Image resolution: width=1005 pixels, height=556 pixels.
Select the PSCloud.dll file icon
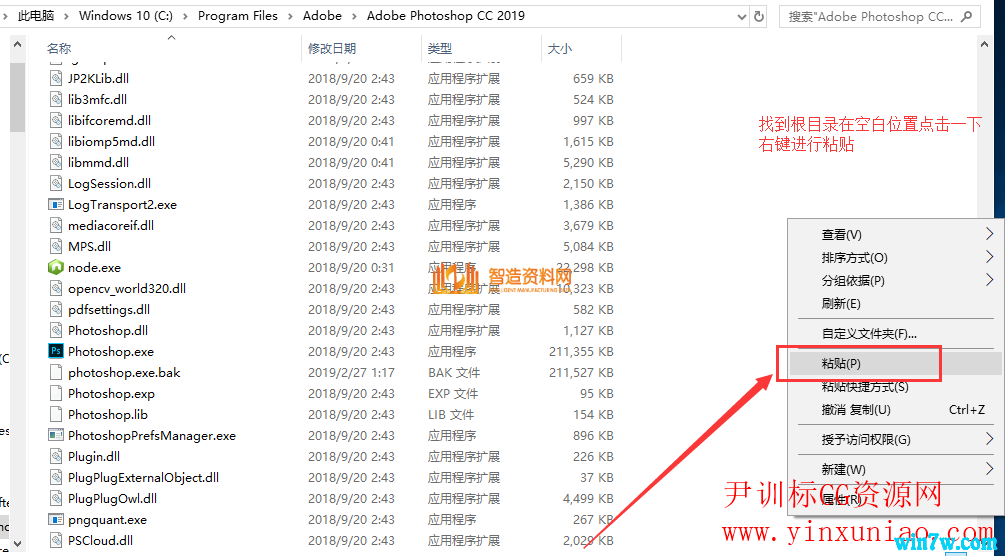pos(56,541)
